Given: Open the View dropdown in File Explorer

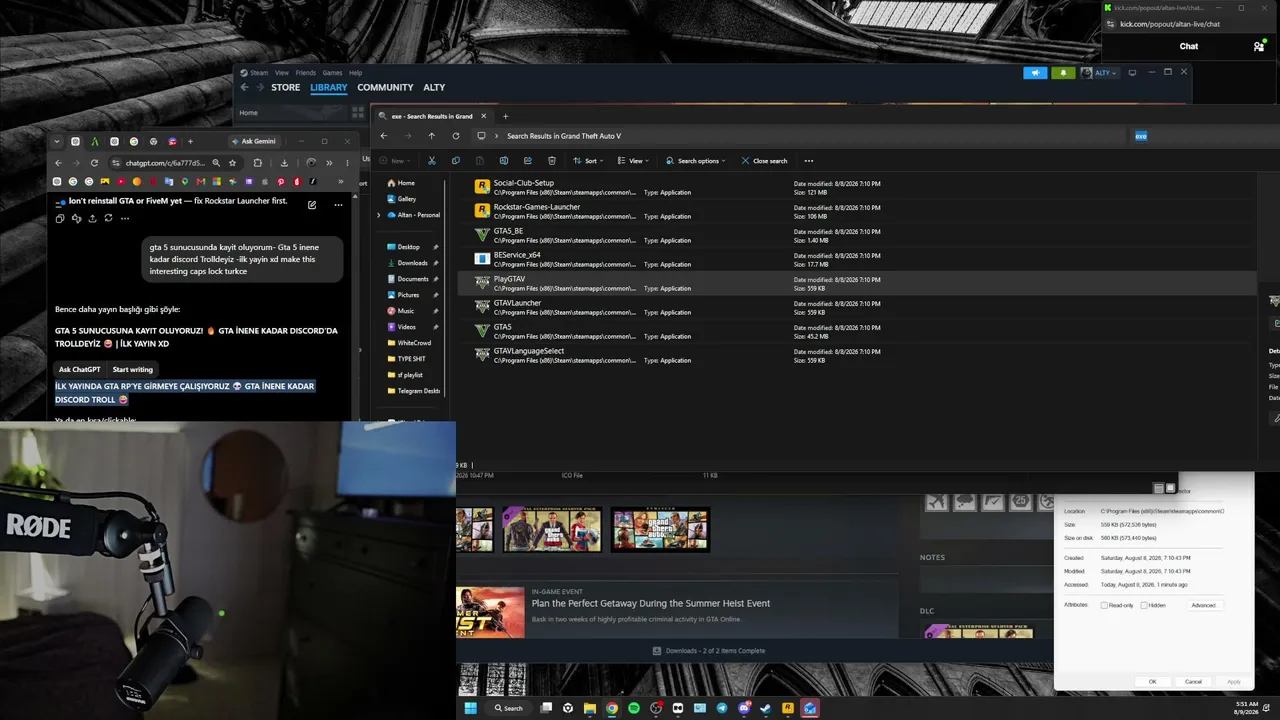Looking at the screenshot, I should [634, 161].
